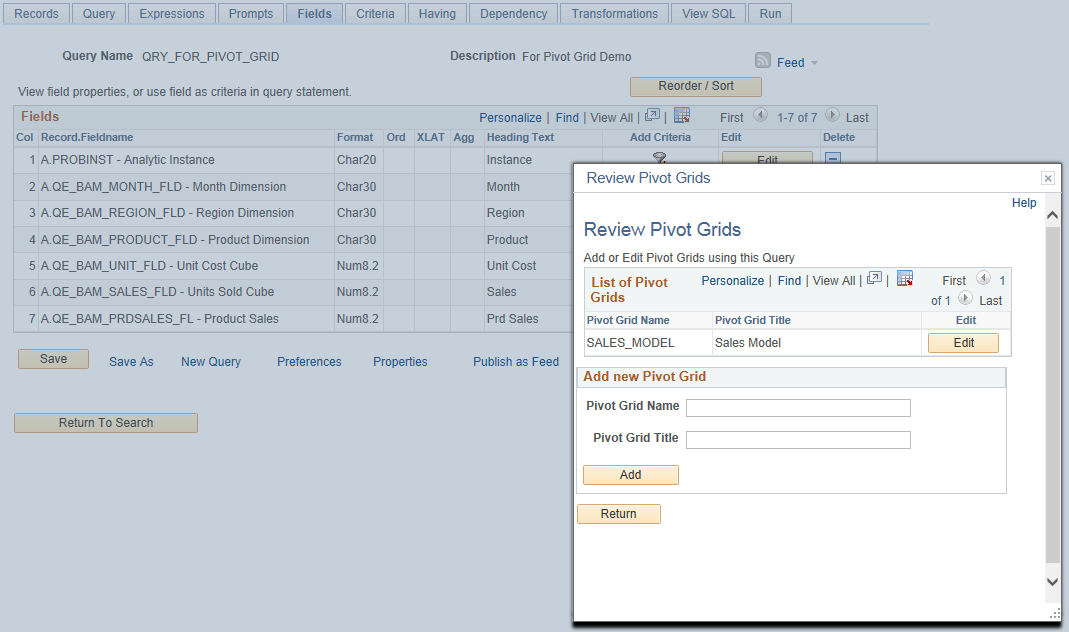Click the Return To Search button
The width and height of the screenshot is (1069, 632).
click(105, 423)
